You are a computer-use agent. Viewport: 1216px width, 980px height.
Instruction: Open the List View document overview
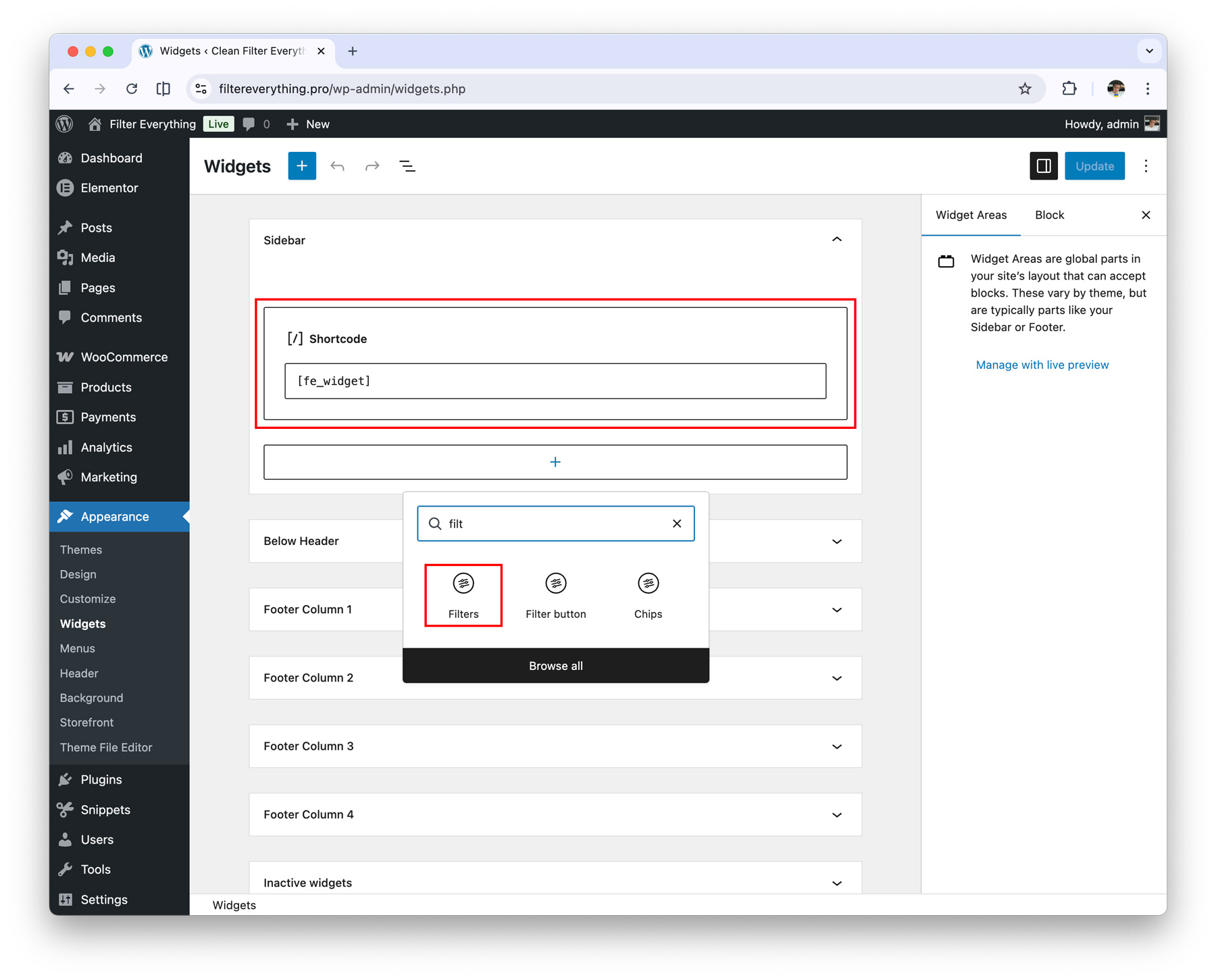coord(407,166)
